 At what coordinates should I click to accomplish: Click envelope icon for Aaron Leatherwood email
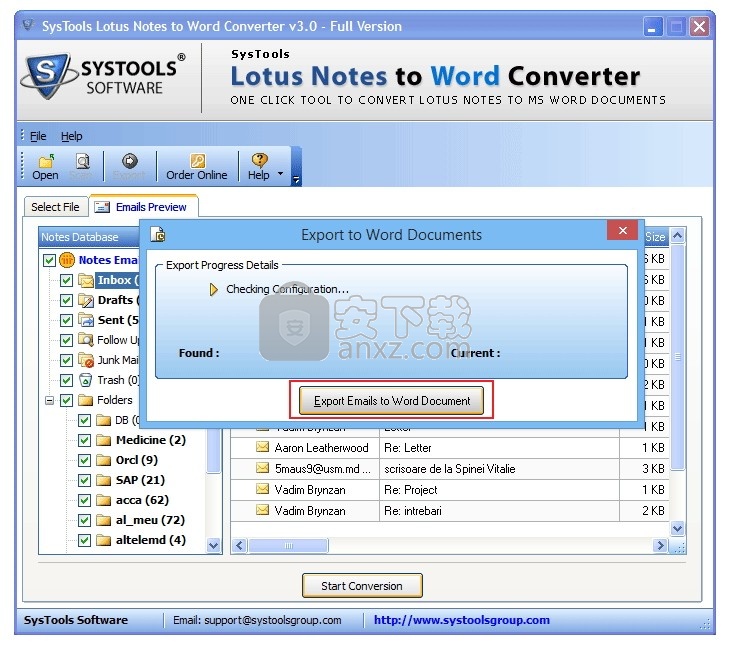[x=262, y=447]
